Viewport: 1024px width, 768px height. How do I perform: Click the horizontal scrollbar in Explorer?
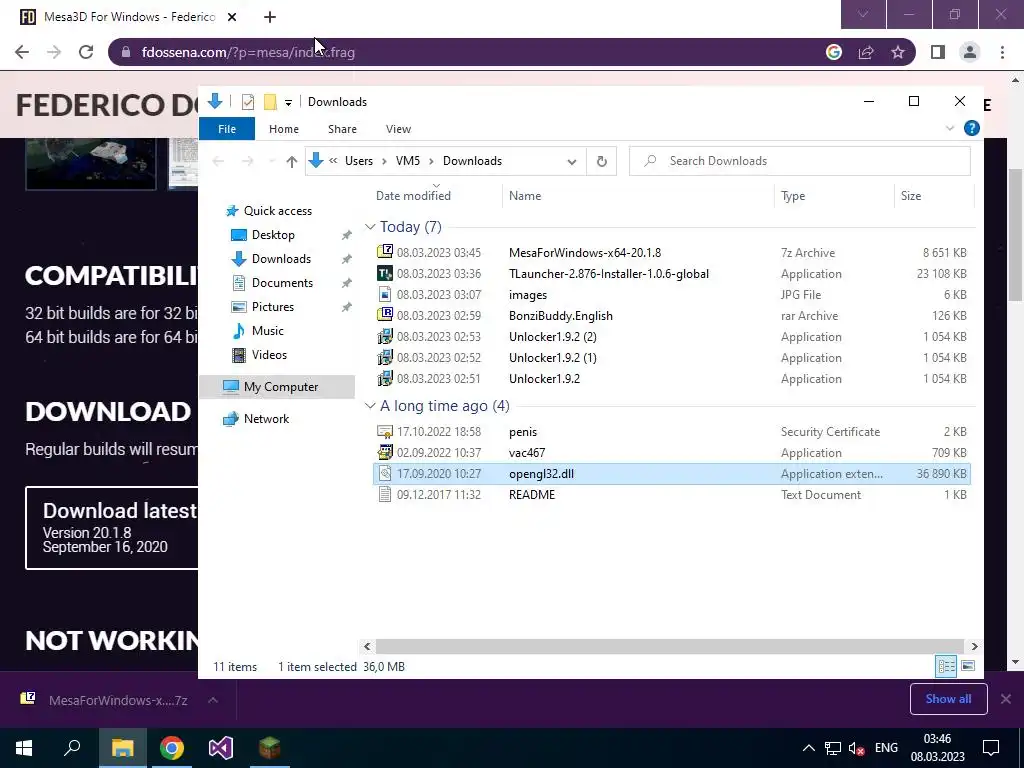(669, 646)
